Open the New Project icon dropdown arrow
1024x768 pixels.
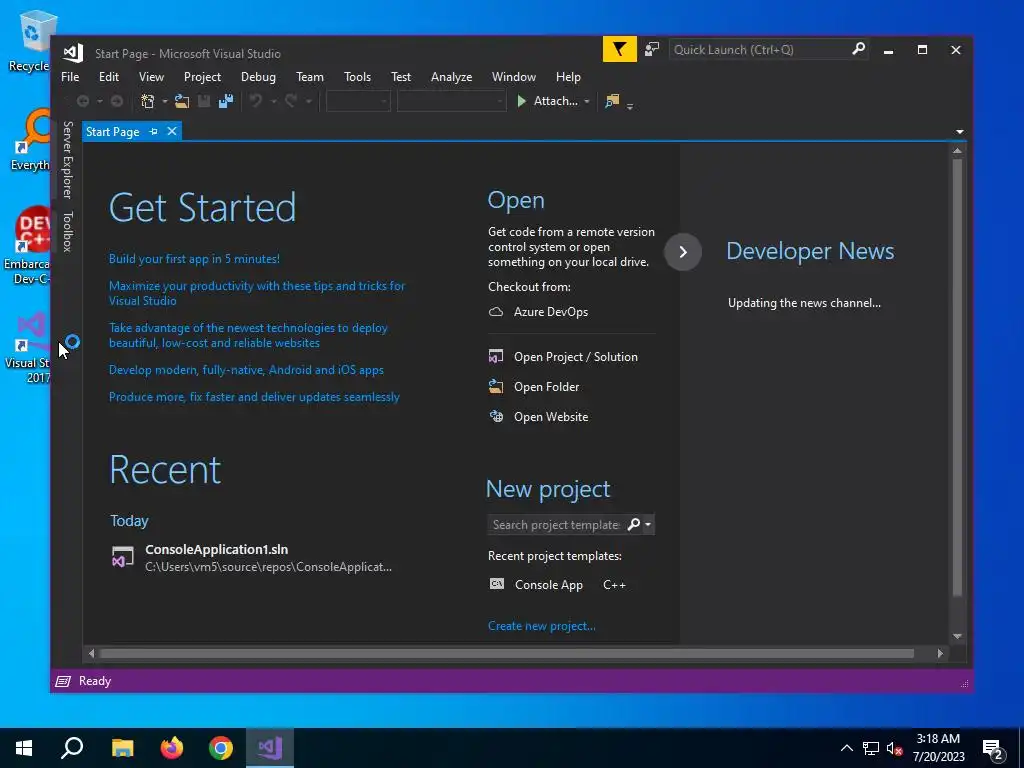tap(165, 102)
